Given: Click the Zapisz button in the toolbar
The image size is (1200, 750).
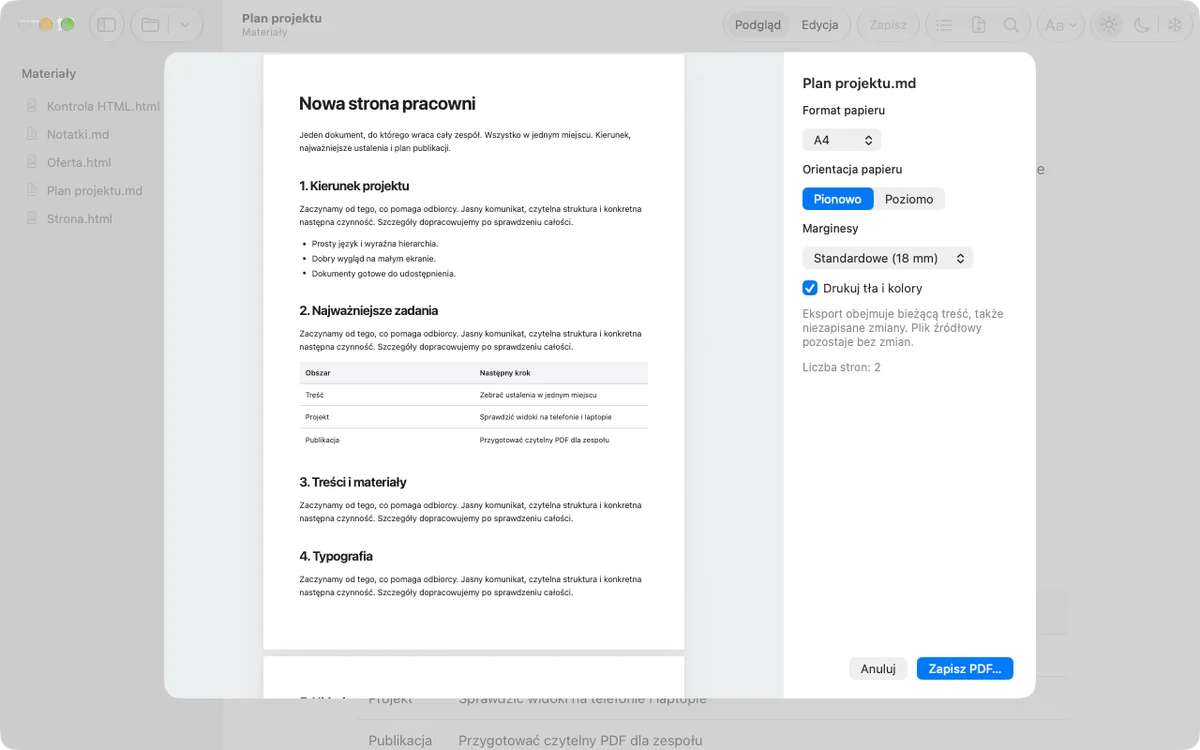Looking at the screenshot, I should (x=888, y=25).
